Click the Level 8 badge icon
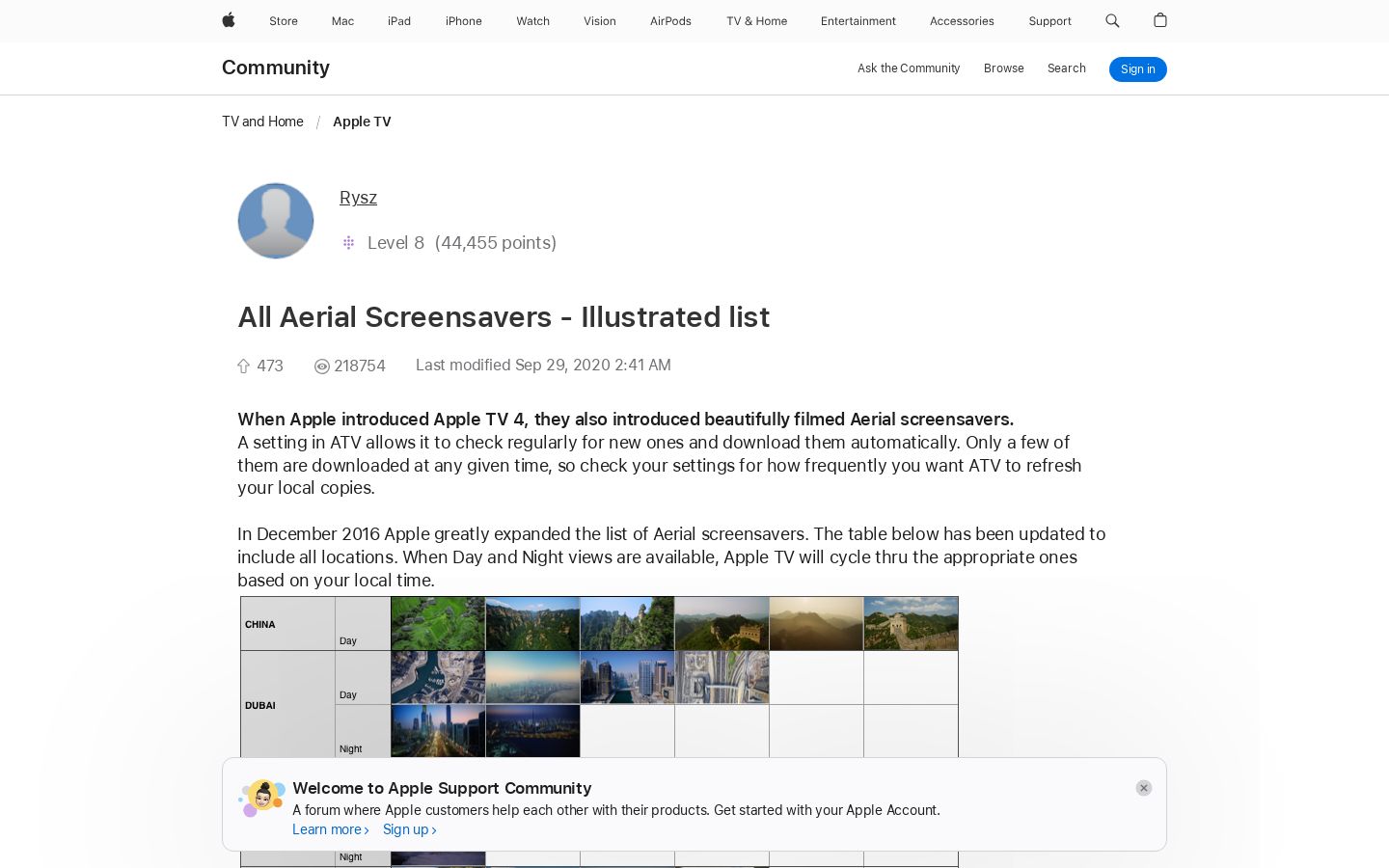Screen dimensions: 1389x868 click(349, 243)
